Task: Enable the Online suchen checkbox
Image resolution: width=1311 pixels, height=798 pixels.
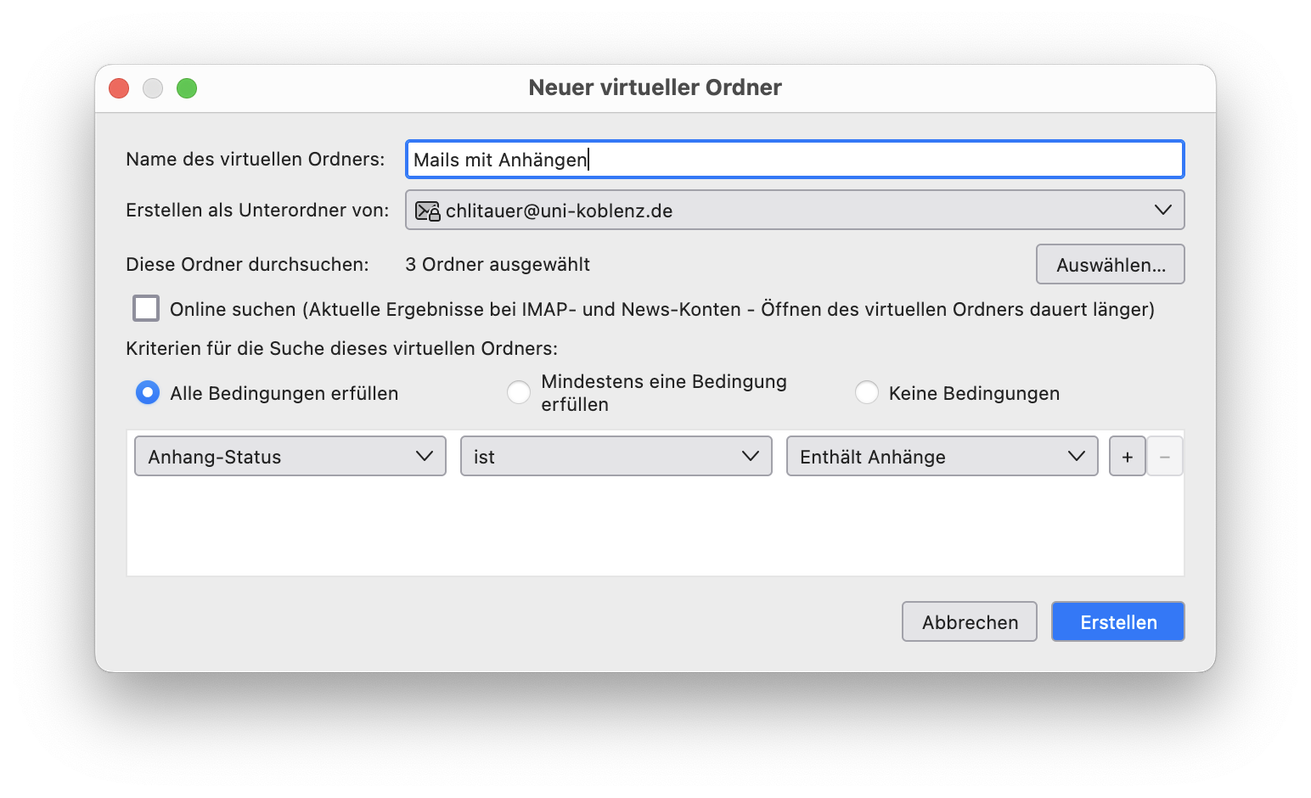Action: pyautogui.click(x=147, y=308)
